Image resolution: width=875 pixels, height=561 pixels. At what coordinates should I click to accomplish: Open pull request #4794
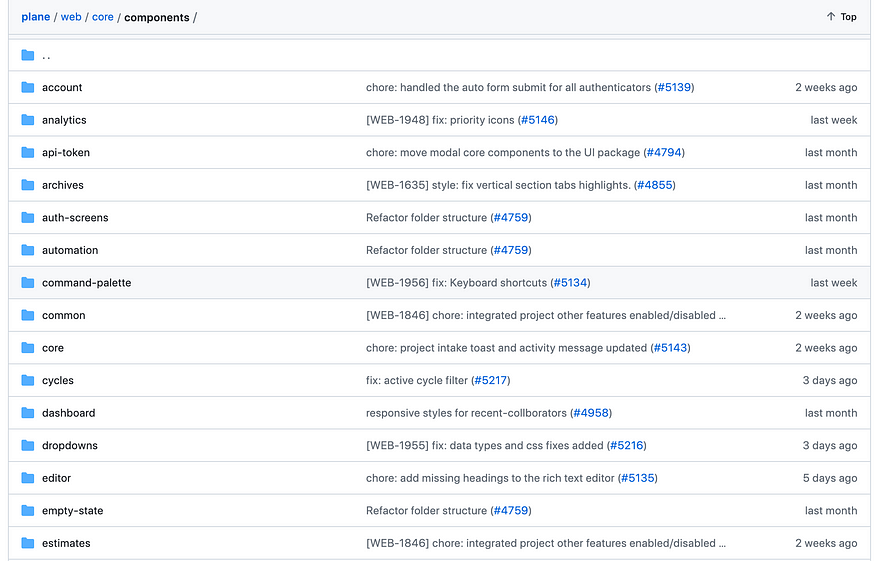[664, 152]
